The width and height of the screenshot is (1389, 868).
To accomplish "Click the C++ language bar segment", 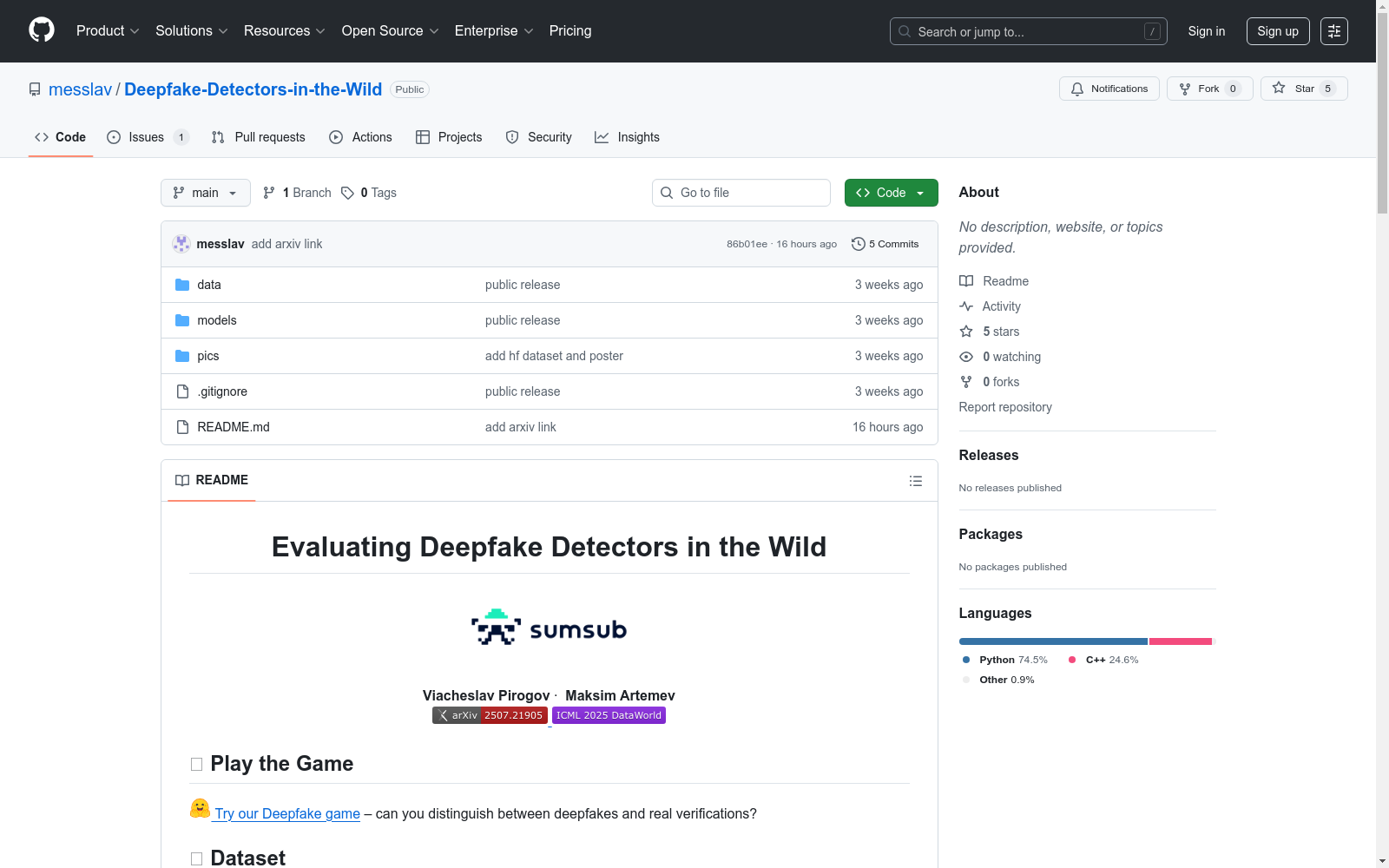I will (x=1181, y=641).
